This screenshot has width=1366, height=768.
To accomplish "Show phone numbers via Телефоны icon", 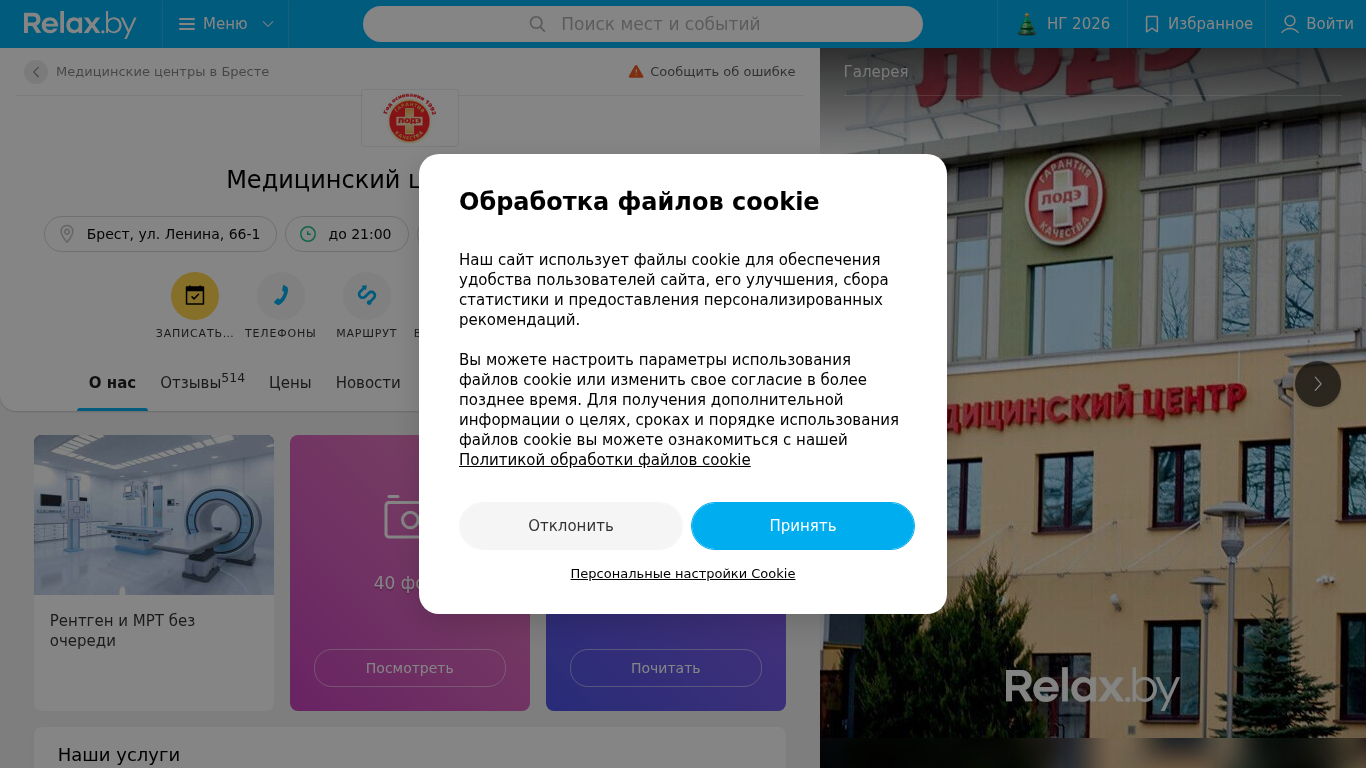I will 281,296.
